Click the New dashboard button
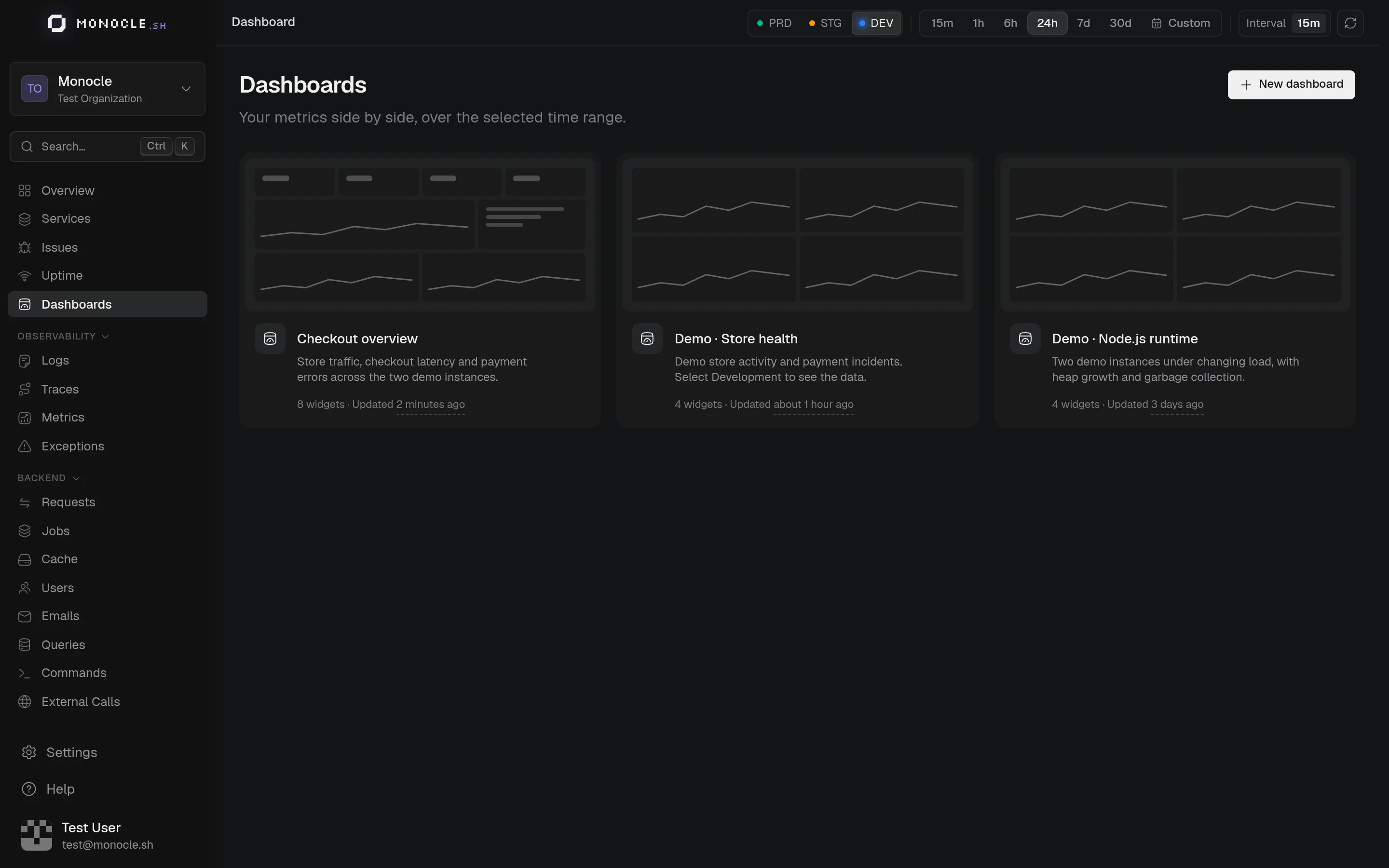 coord(1291,84)
